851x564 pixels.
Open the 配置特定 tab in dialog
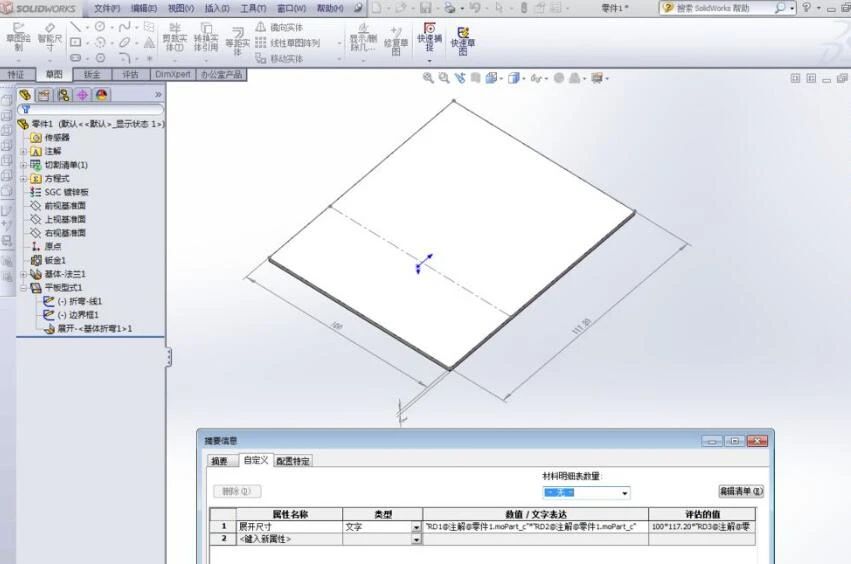293,461
